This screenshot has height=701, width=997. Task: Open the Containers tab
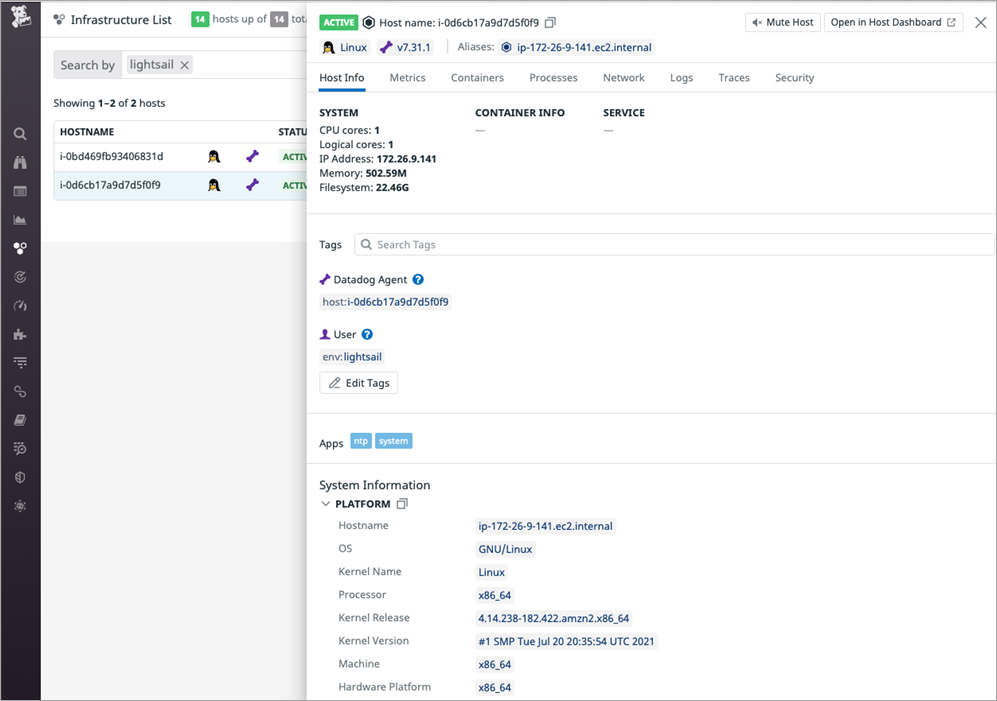pos(478,78)
